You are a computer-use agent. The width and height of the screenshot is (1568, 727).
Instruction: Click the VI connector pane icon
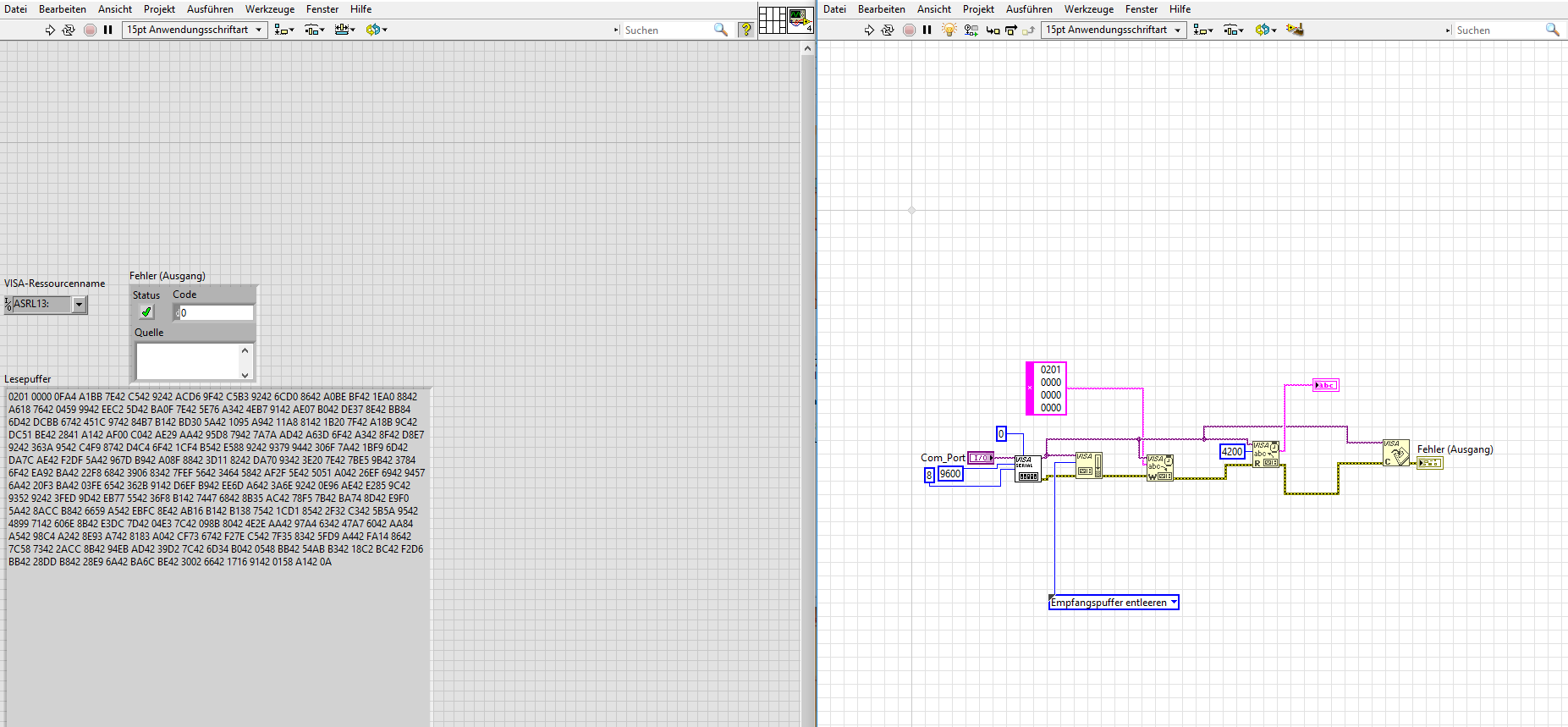click(x=772, y=19)
